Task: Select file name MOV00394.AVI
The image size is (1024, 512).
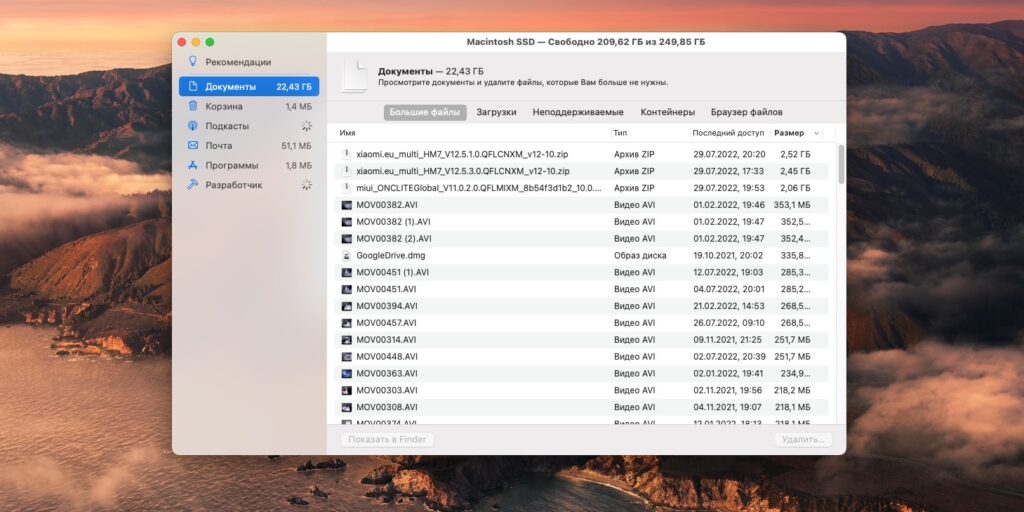Action: pyautogui.click(x=387, y=306)
